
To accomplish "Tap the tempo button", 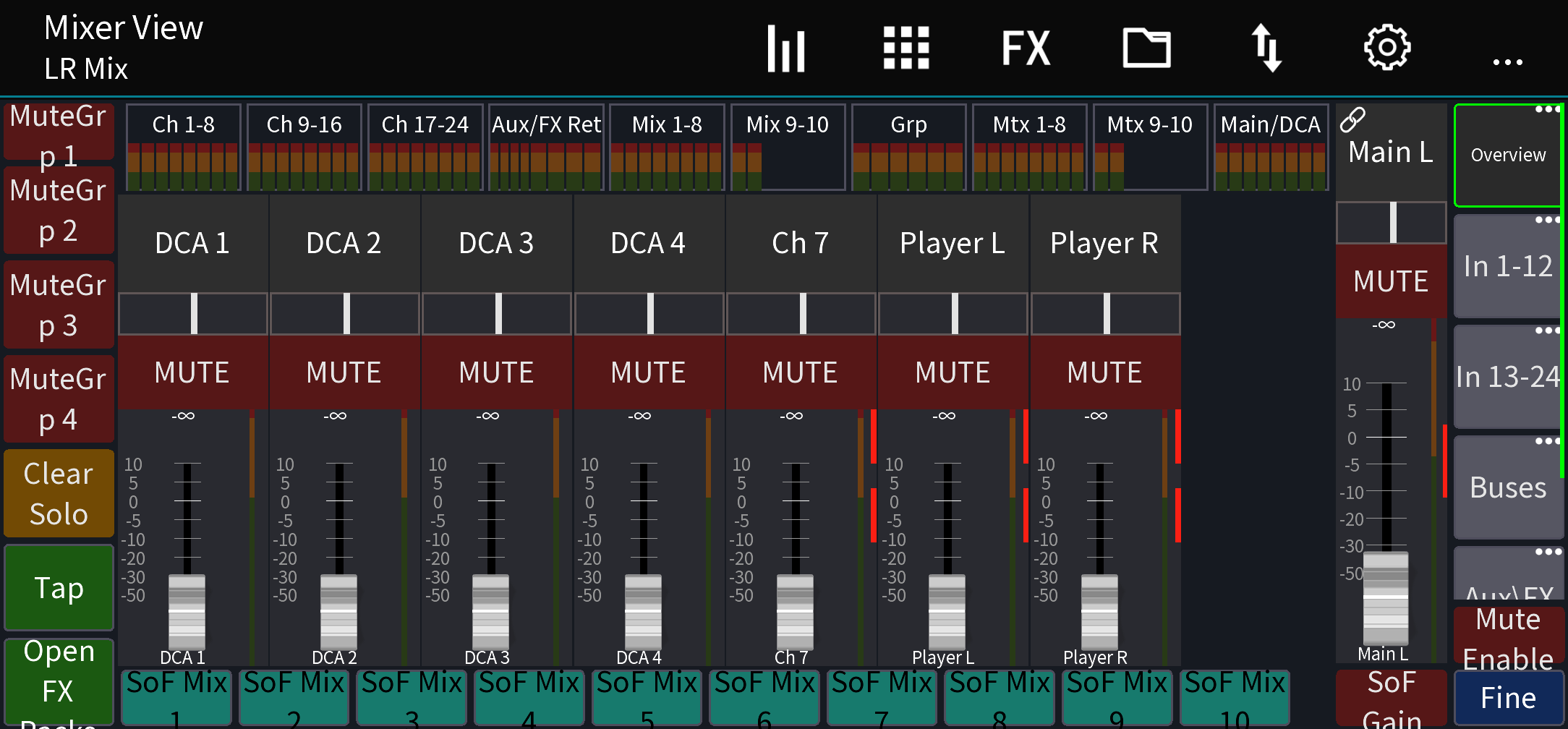I will tap(59, 588).
